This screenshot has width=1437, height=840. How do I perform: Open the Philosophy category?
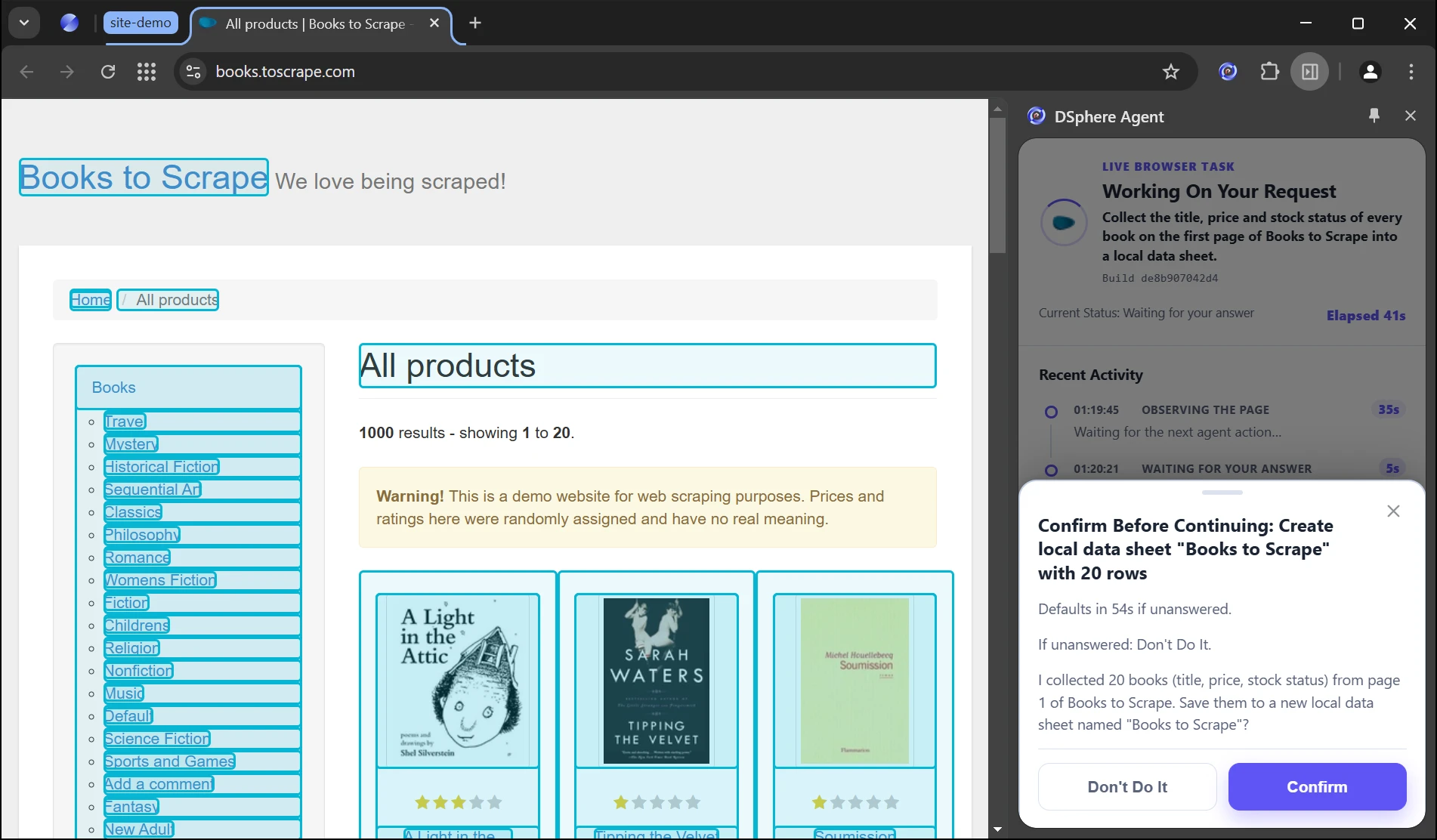142,535
